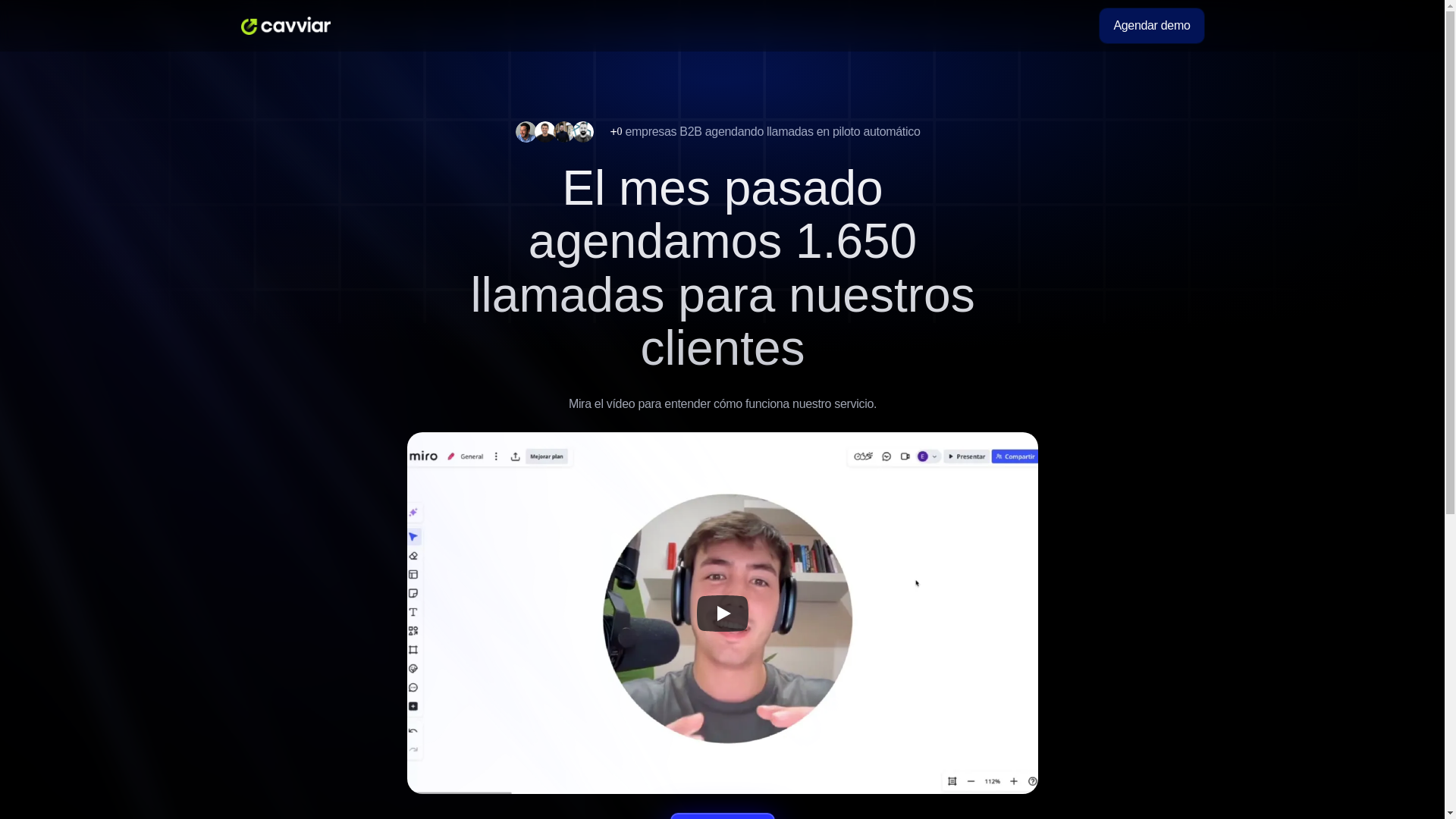This screenshot has height=819, width=1456.
Task: Open the Cavviar logo home link
Action: pos(286,26)
